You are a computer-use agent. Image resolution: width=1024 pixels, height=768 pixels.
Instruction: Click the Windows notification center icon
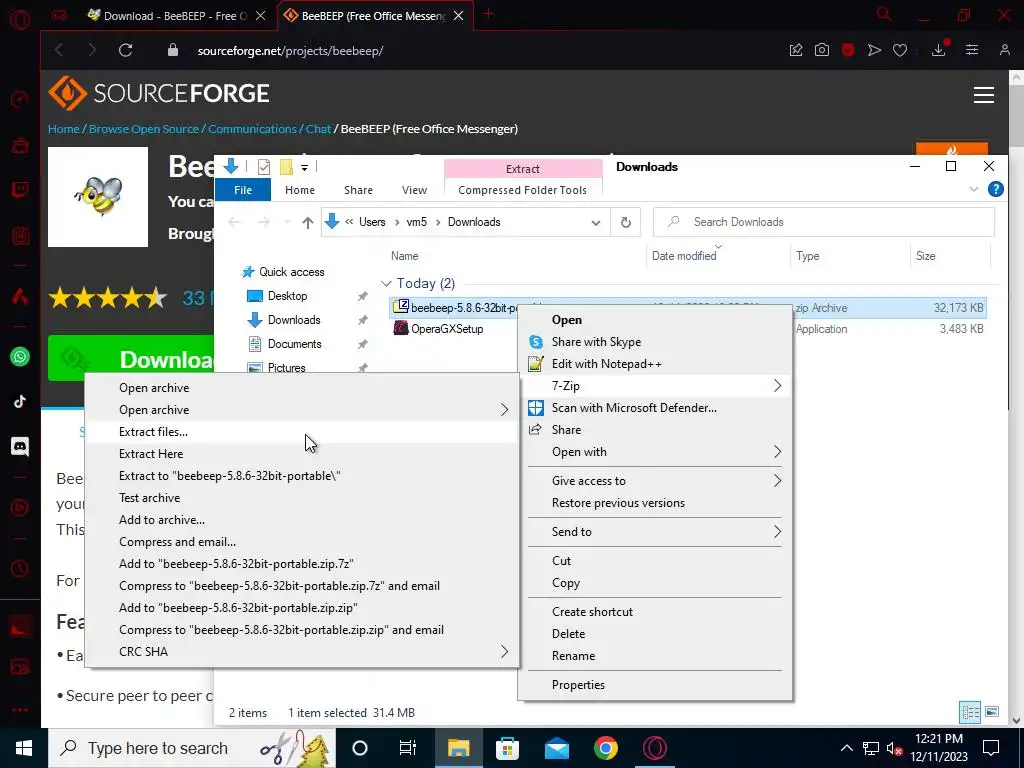(991, 748)
